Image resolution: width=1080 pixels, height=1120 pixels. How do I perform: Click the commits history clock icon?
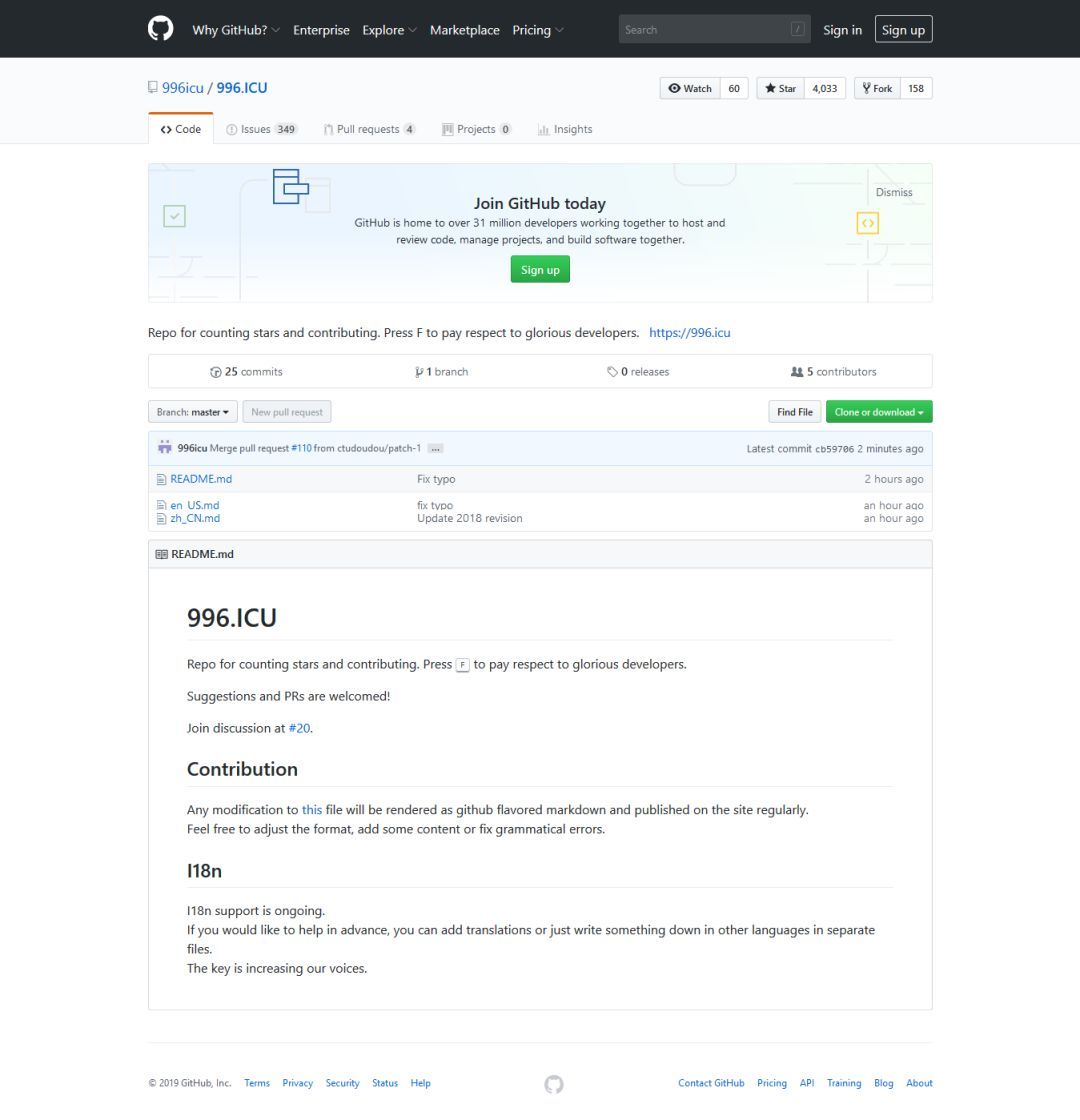click(215, 372)
